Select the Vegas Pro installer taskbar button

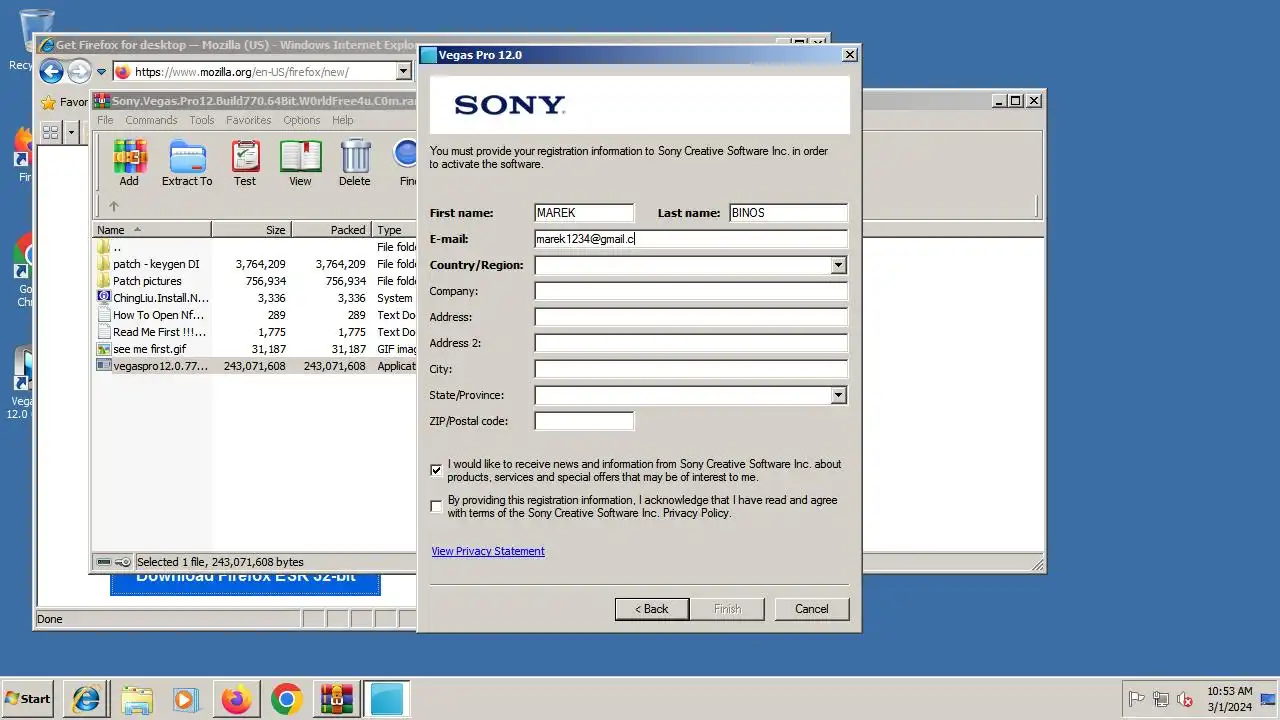(386, 699)
